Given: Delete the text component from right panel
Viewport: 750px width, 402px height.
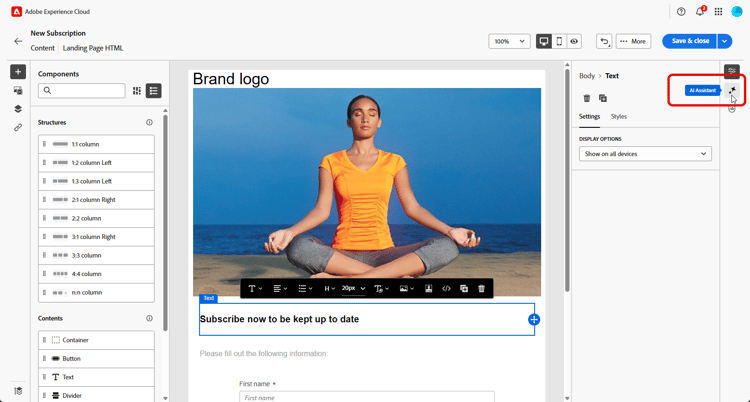Looking at the screenshot, I should [586, 98].
